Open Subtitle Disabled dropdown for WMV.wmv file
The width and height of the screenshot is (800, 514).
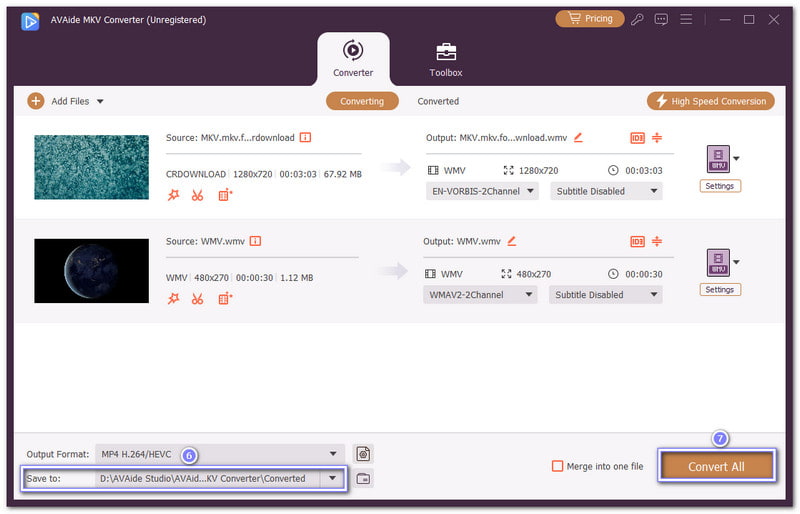click(x=606, y=295)
